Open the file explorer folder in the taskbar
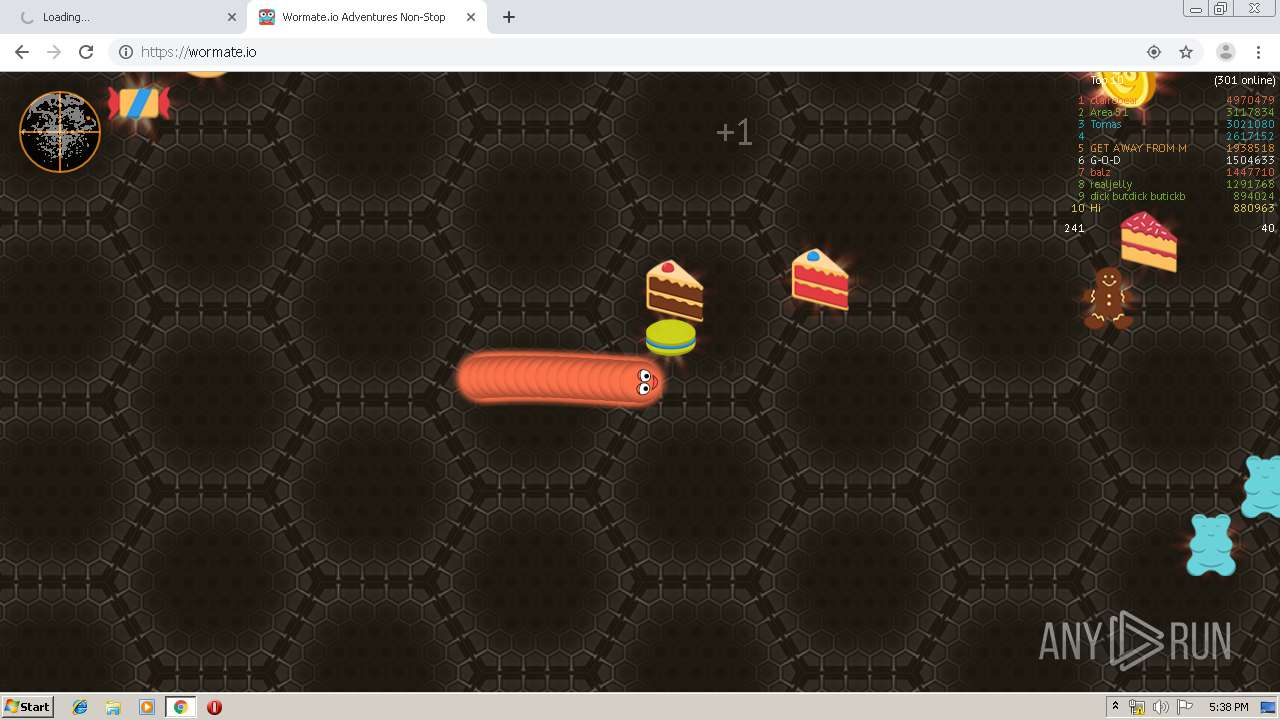The height and width of the screenshot is (720, 1280). click(113, 707)
